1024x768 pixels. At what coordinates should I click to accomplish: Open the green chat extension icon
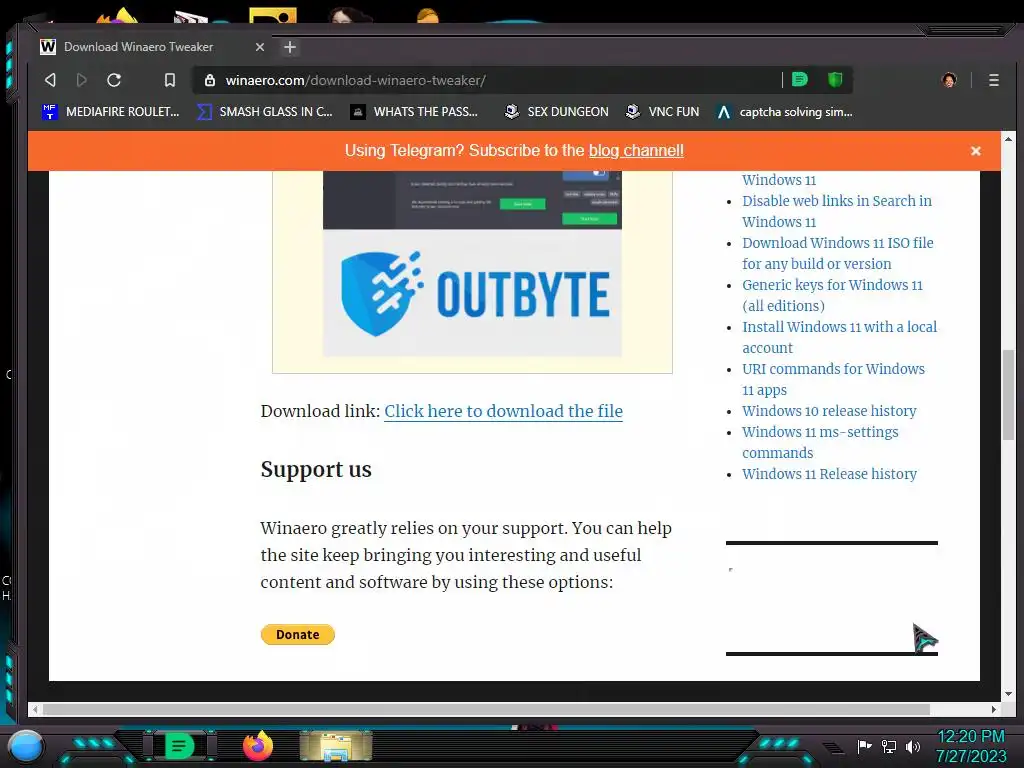coord(799,80)
